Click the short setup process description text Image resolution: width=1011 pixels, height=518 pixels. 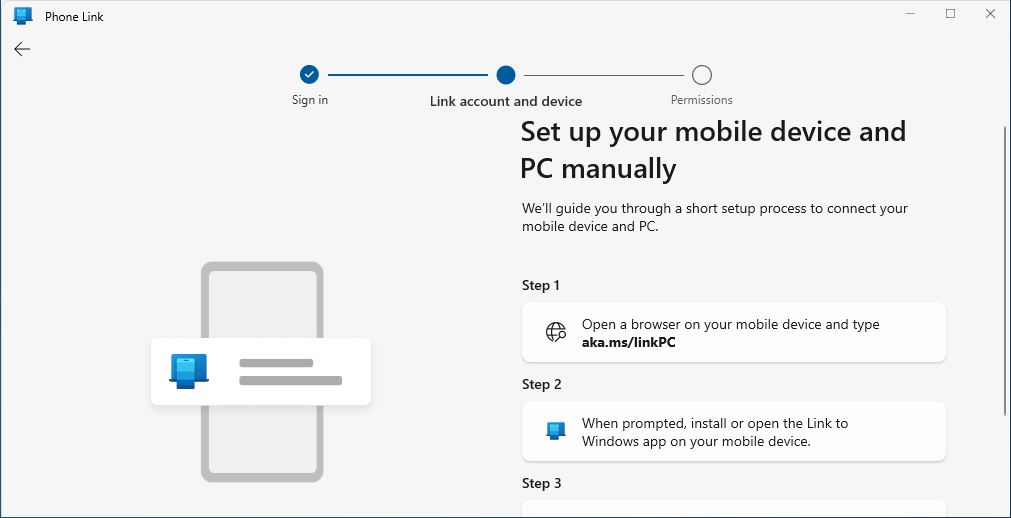point(714,218)
